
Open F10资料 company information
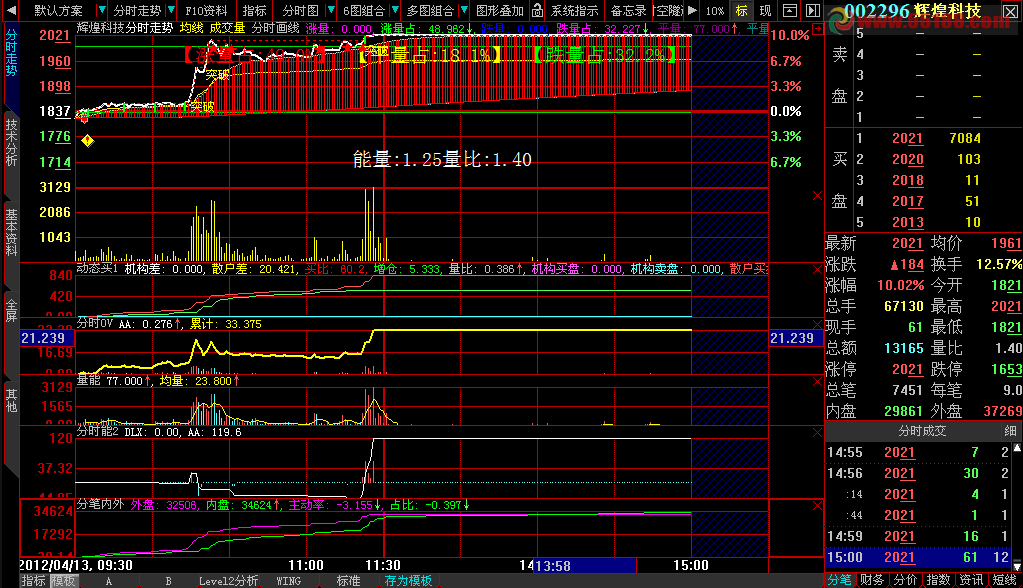pyautogui.click(x=206, y=10)
